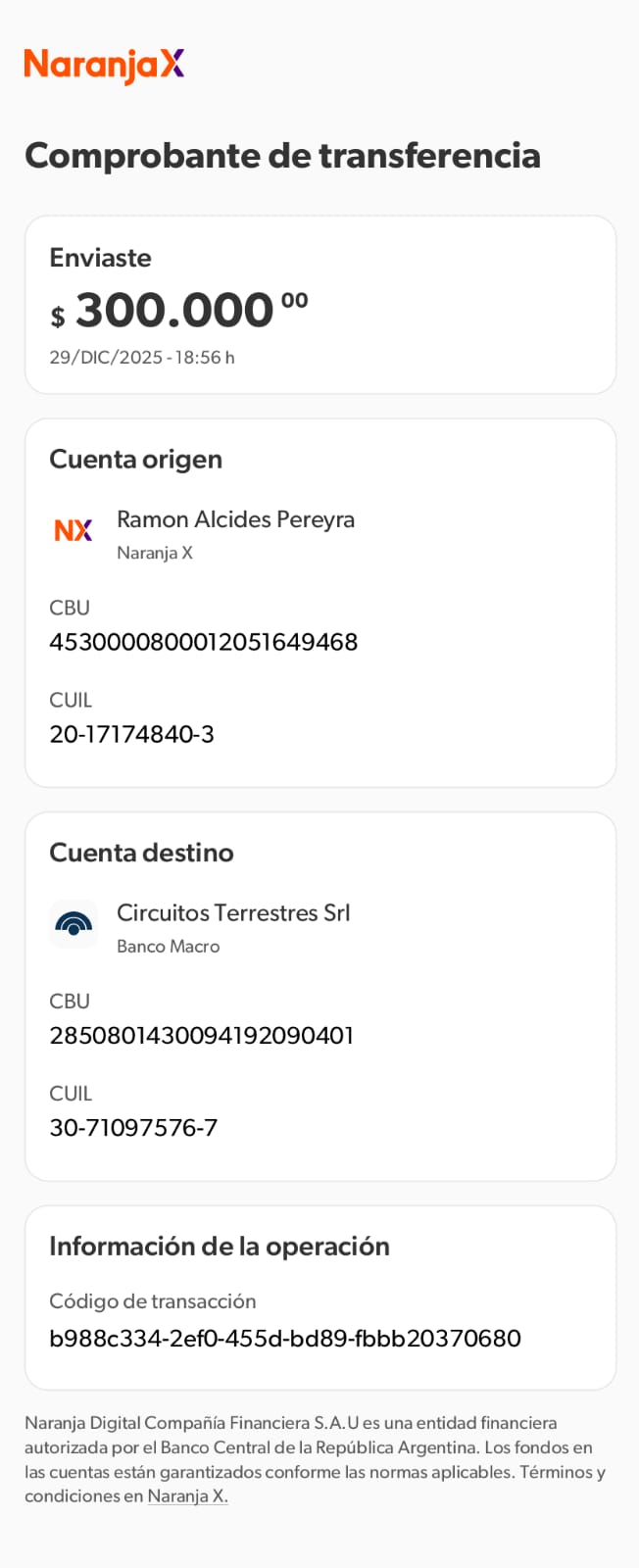Image resolution: width=639 pixels, height=1568 pixels.
Task: Click the origin CBU number starting with 4530
Action: pos(203,642)
